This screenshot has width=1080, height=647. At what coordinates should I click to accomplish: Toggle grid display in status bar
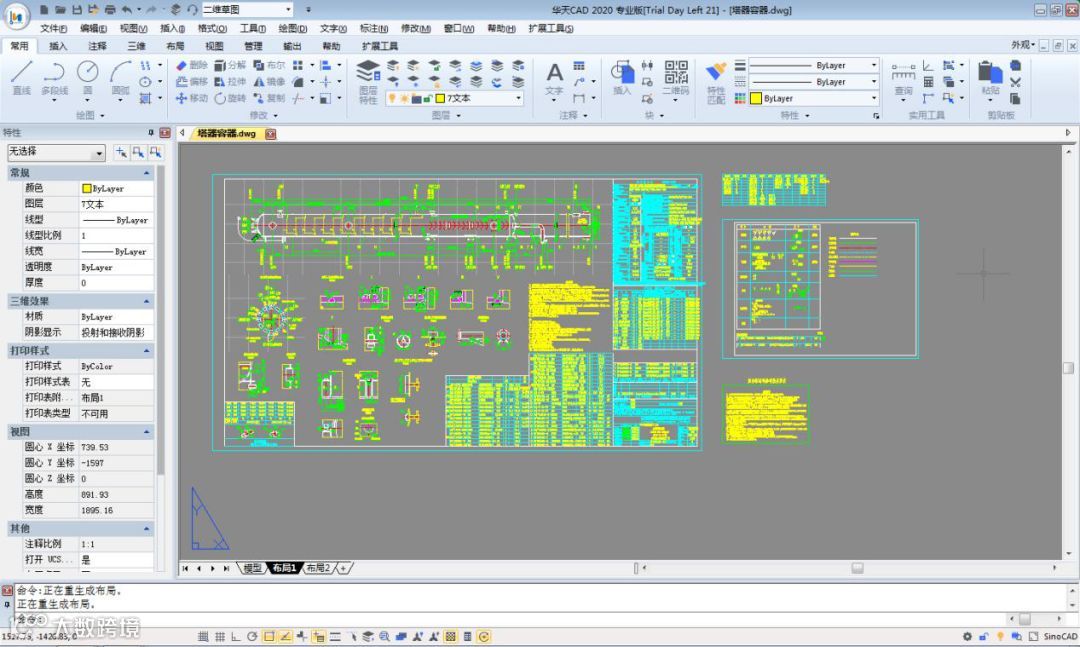(220, 637)
